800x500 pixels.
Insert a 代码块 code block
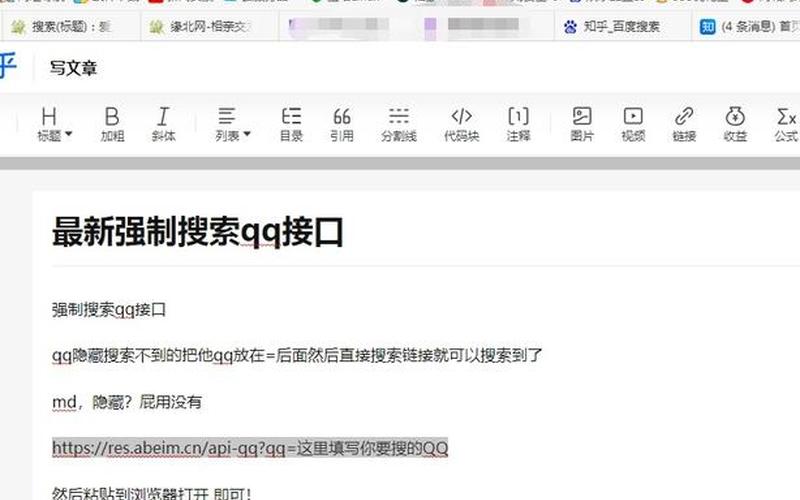pyautogui.click(x=462, y=124)
